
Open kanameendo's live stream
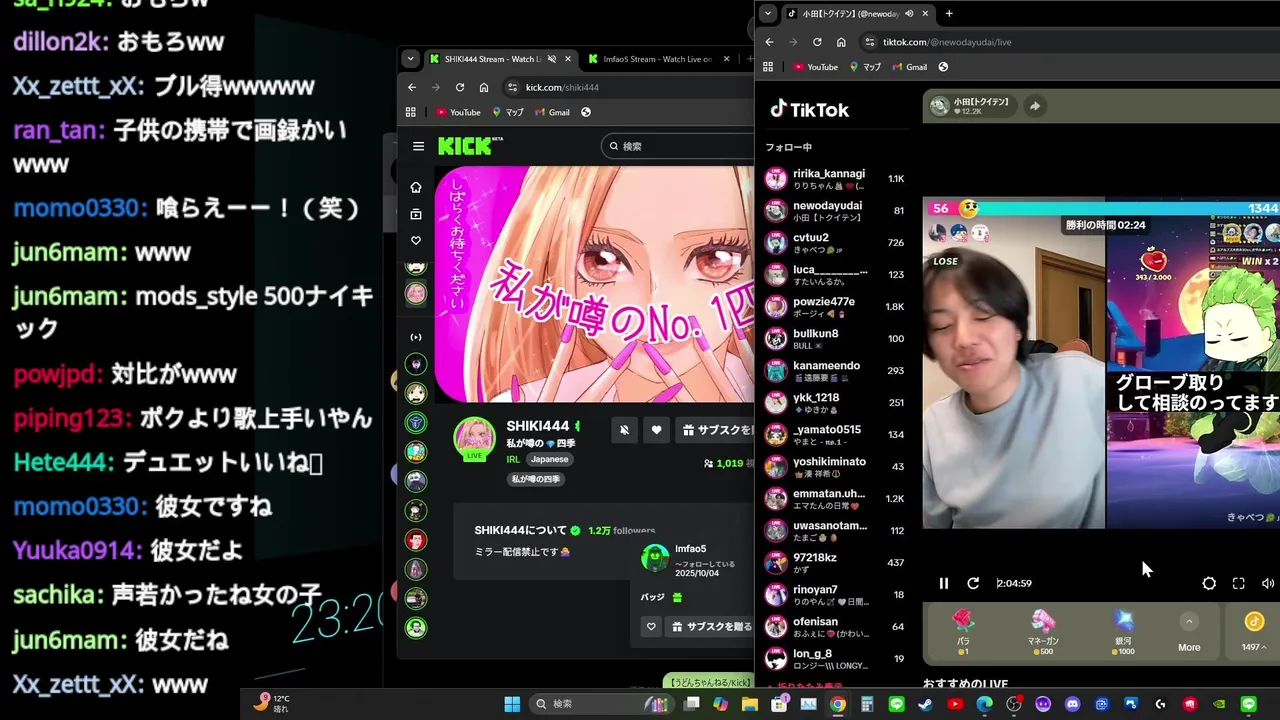coord(835,371)
